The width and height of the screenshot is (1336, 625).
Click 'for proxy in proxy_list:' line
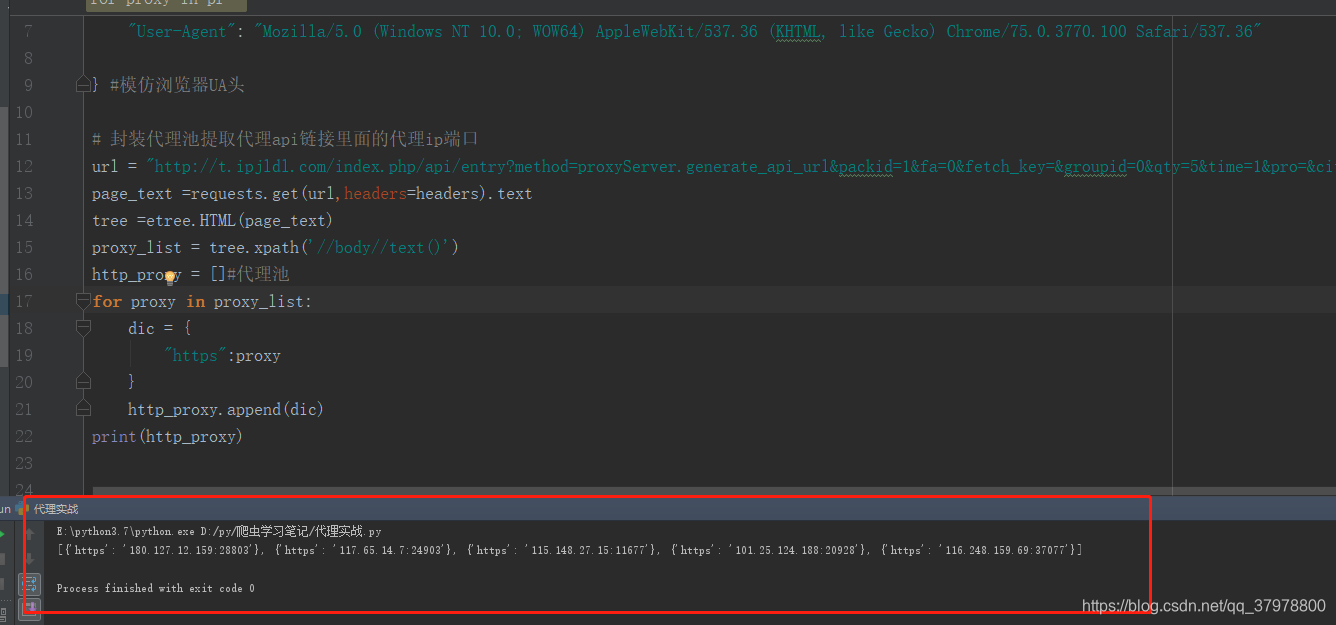pyautogui.click(x=202, y=301)
